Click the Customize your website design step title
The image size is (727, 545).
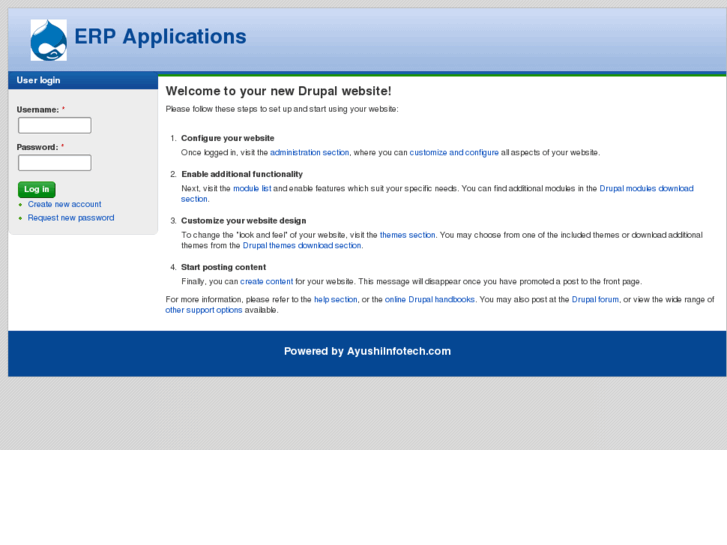tap(244, 221)
